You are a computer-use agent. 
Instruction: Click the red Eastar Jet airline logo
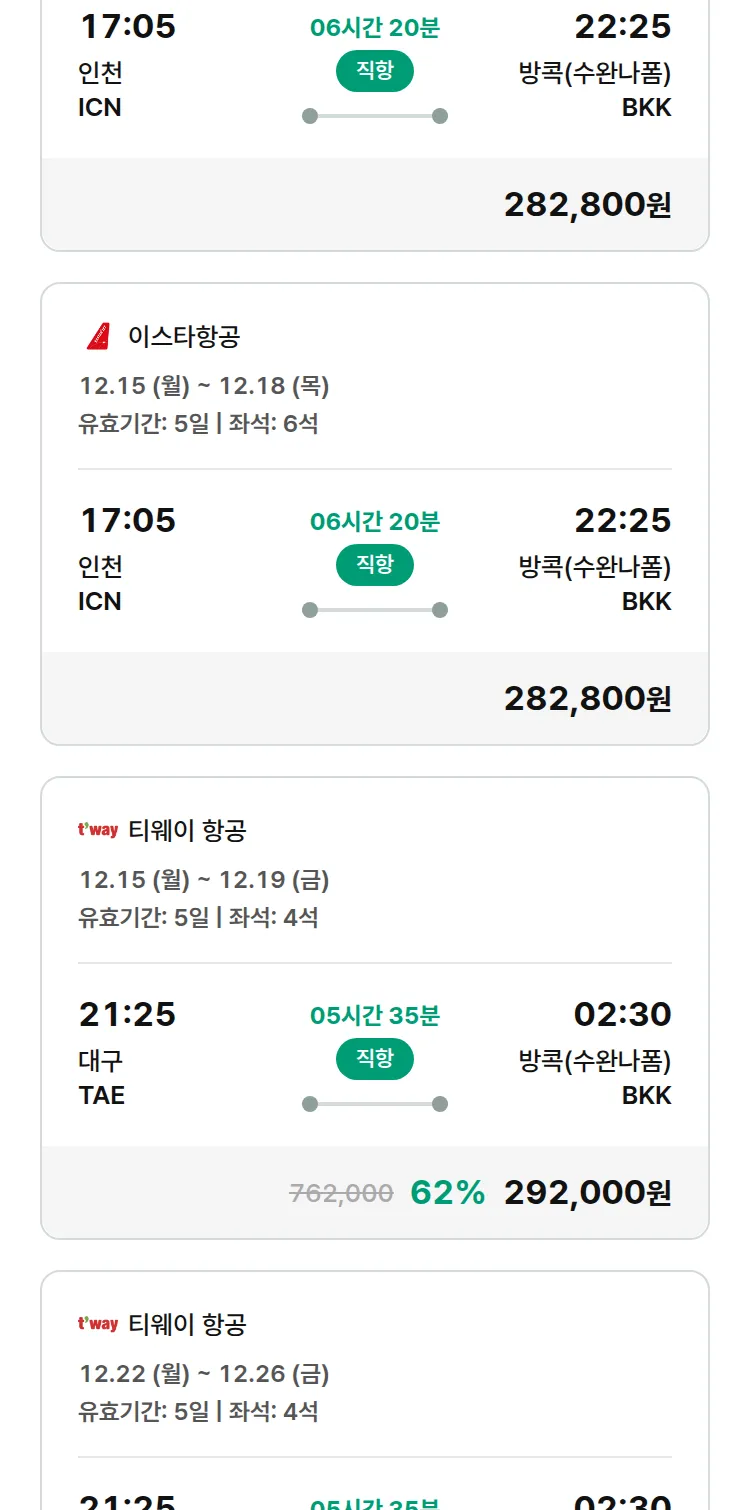tap(98, 337)
